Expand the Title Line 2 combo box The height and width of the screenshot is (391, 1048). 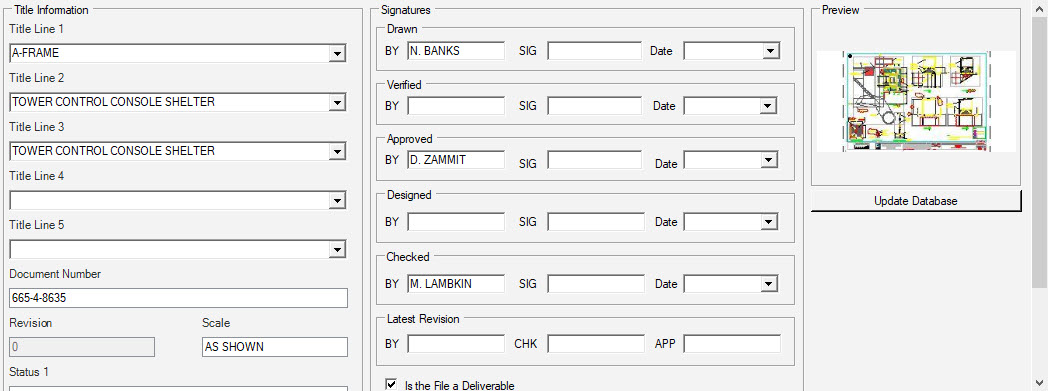point(338,102)
